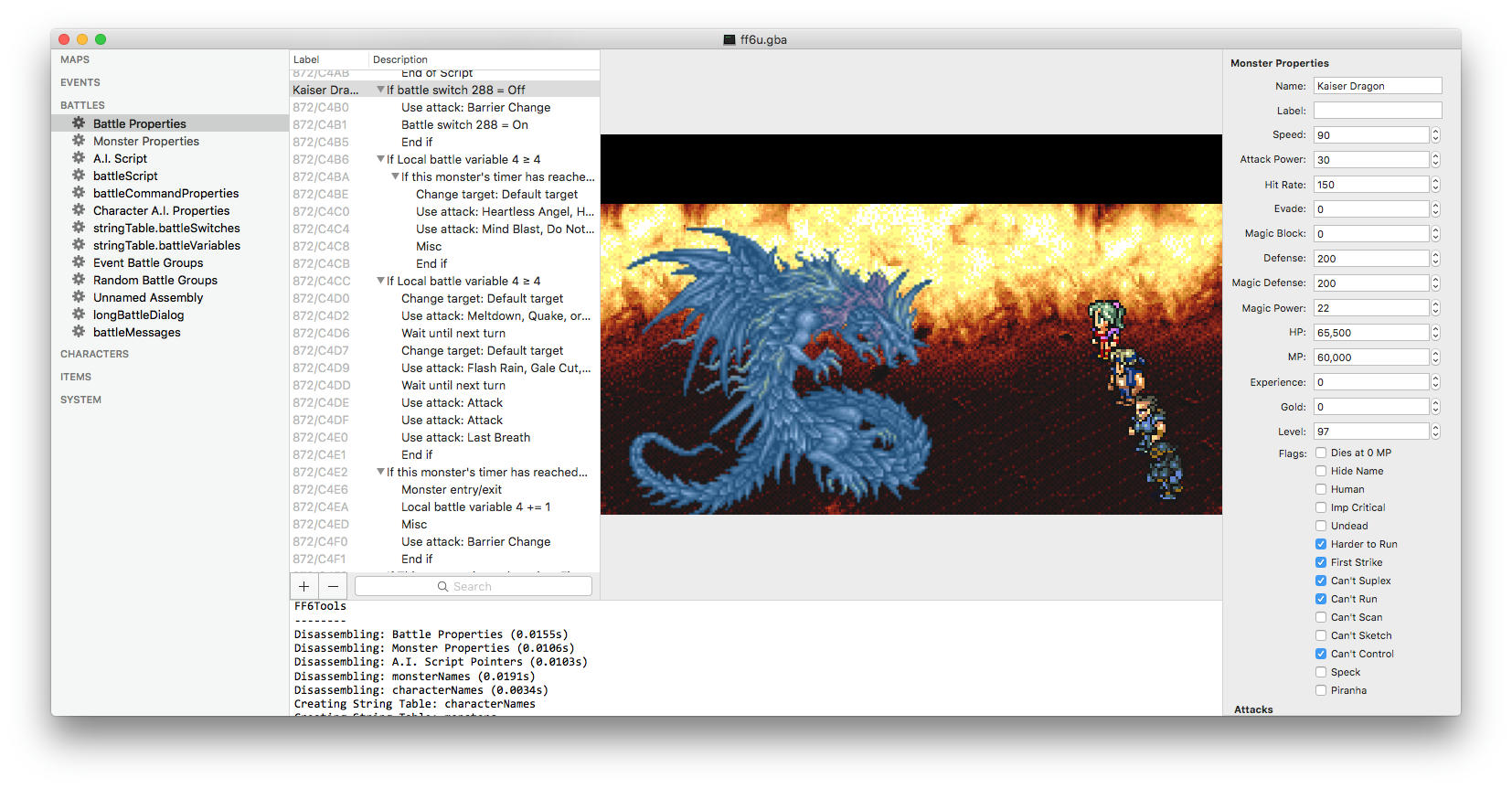Click the ff6u.gba file icon in title bar
This screenshot has width=1512, height=789.
click(729, 39)
